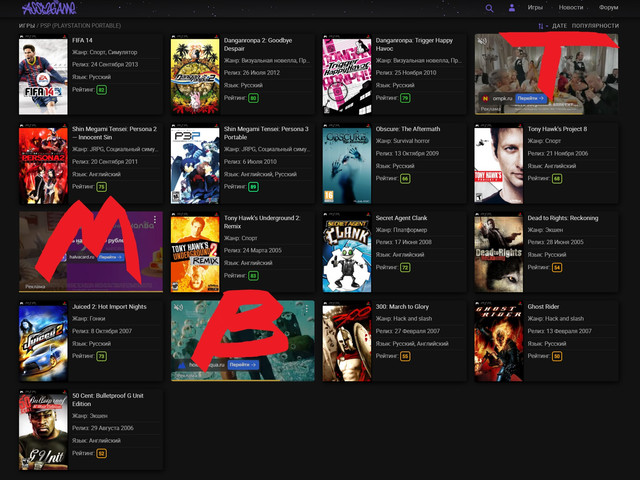The height and width of the screenshot is (480, 640).
Task: Click PSP (PlayStation Portable) breadcrumb
Action: coord(80,26)
